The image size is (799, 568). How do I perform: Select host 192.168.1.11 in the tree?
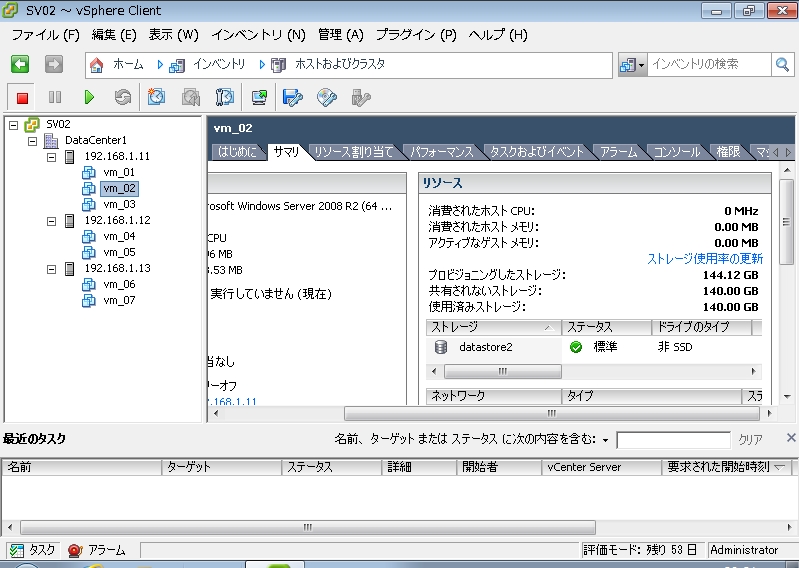point(117,156)
